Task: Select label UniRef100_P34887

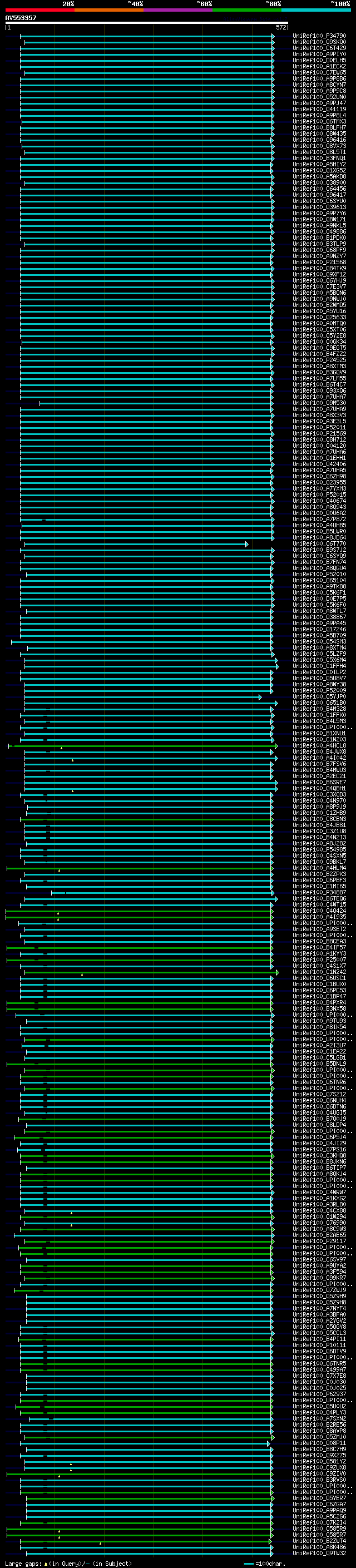Action: tap(319, 892)
